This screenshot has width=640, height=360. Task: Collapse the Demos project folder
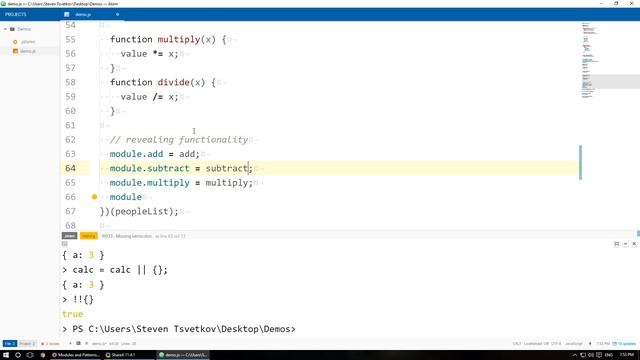coord(5,29)
